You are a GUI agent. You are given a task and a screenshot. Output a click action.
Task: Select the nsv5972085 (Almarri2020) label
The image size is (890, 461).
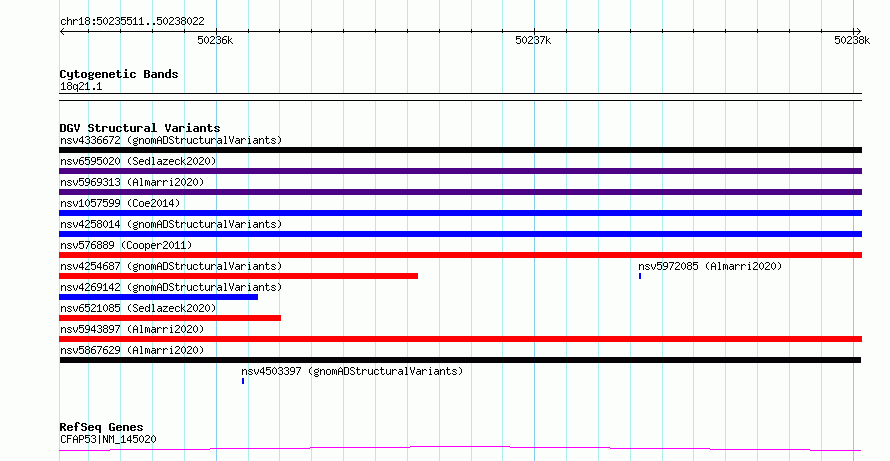coord(710,266)
